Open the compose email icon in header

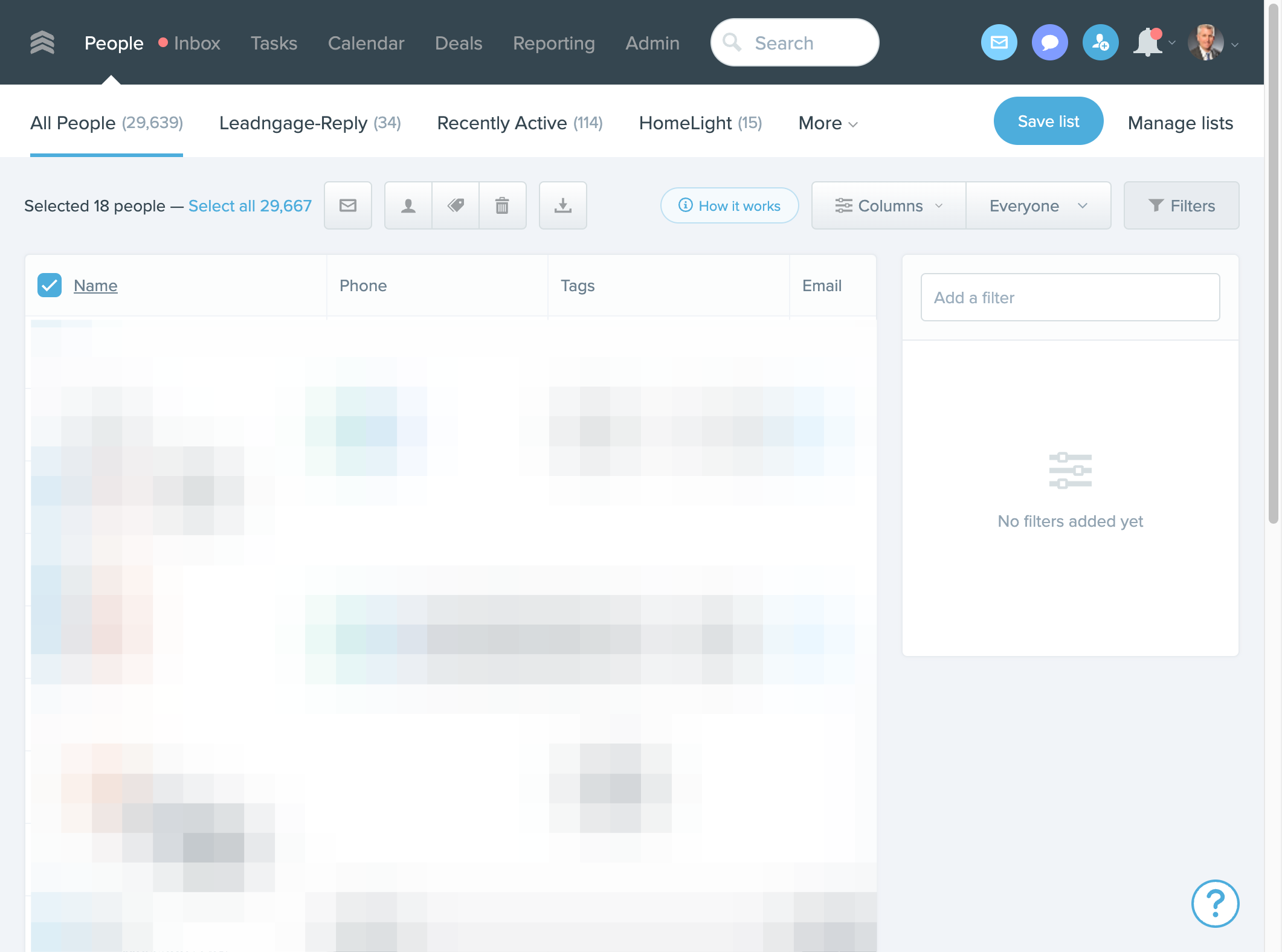tap(999, 43)
